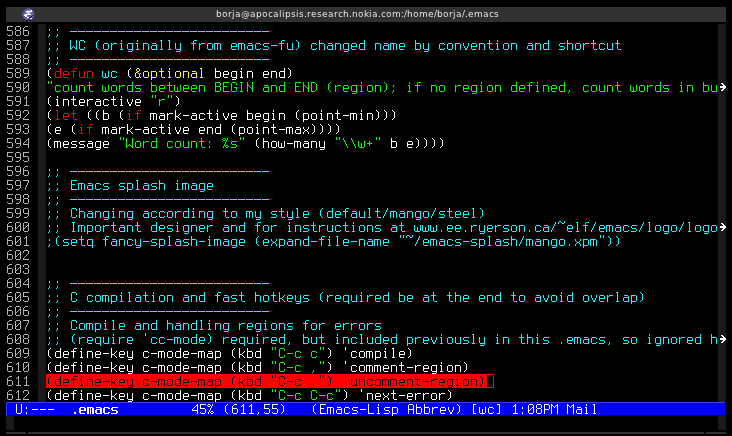Click 'Mail' indicator in mode line

pyautogui.click(x=582, y=410)
